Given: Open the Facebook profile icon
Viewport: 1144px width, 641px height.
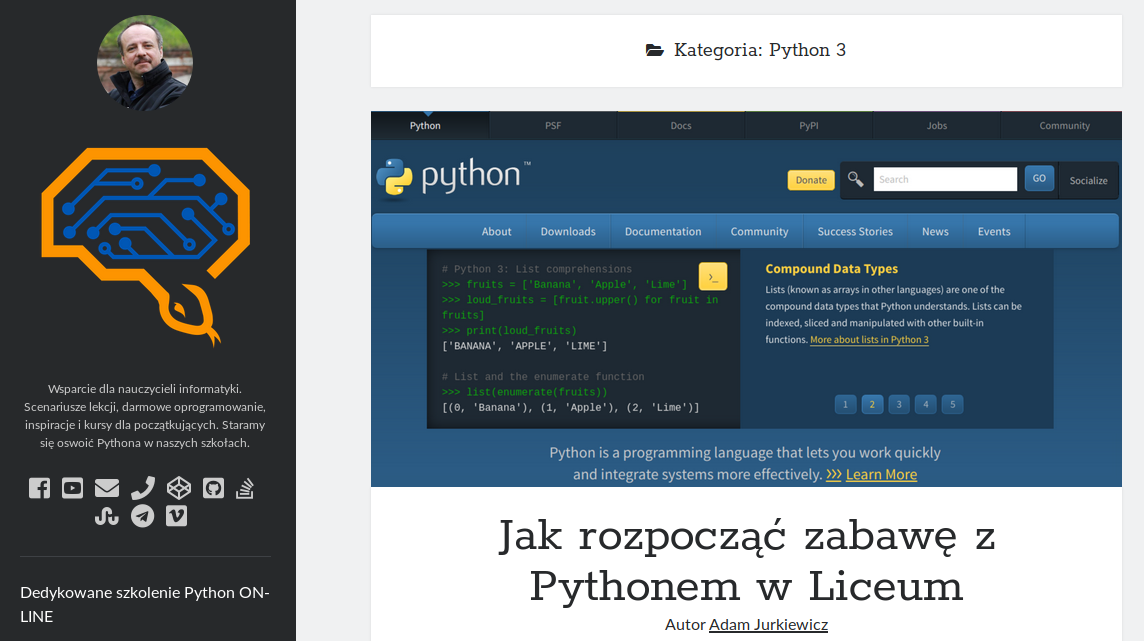Looking at the screenshot, I should tap(39, 488).
